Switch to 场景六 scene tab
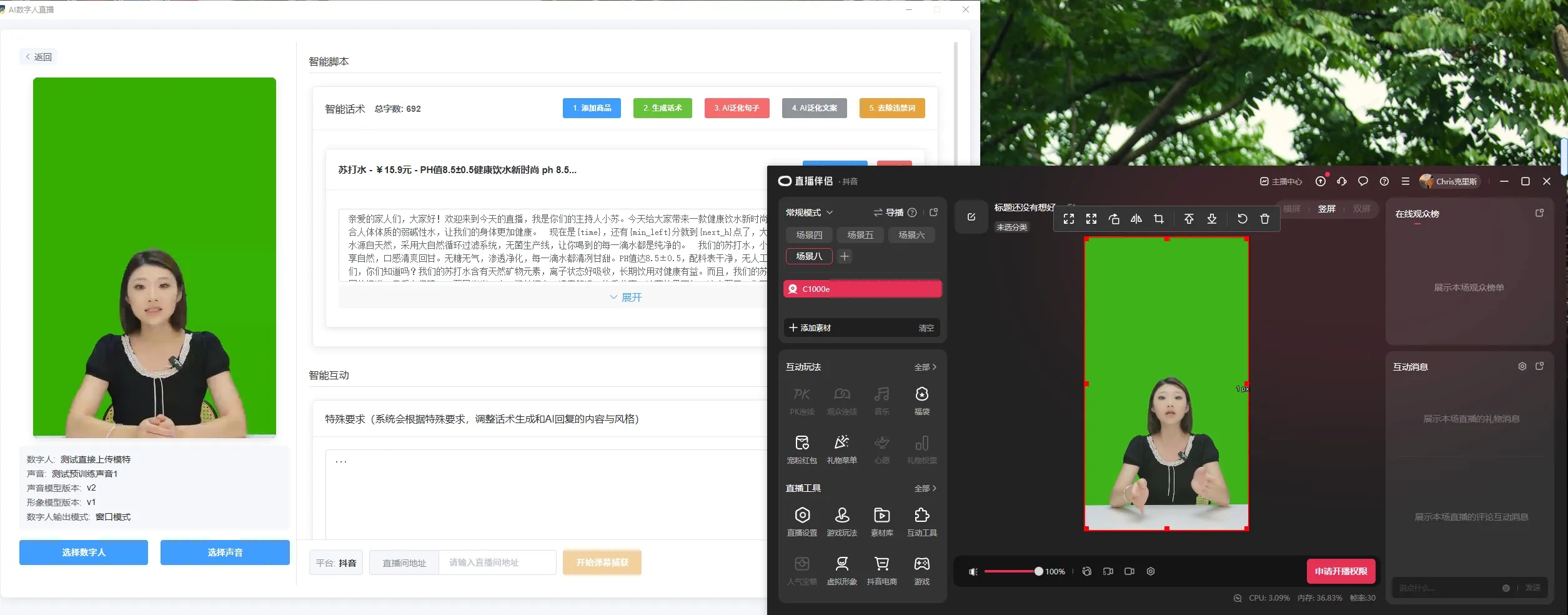 coord(911,235)
